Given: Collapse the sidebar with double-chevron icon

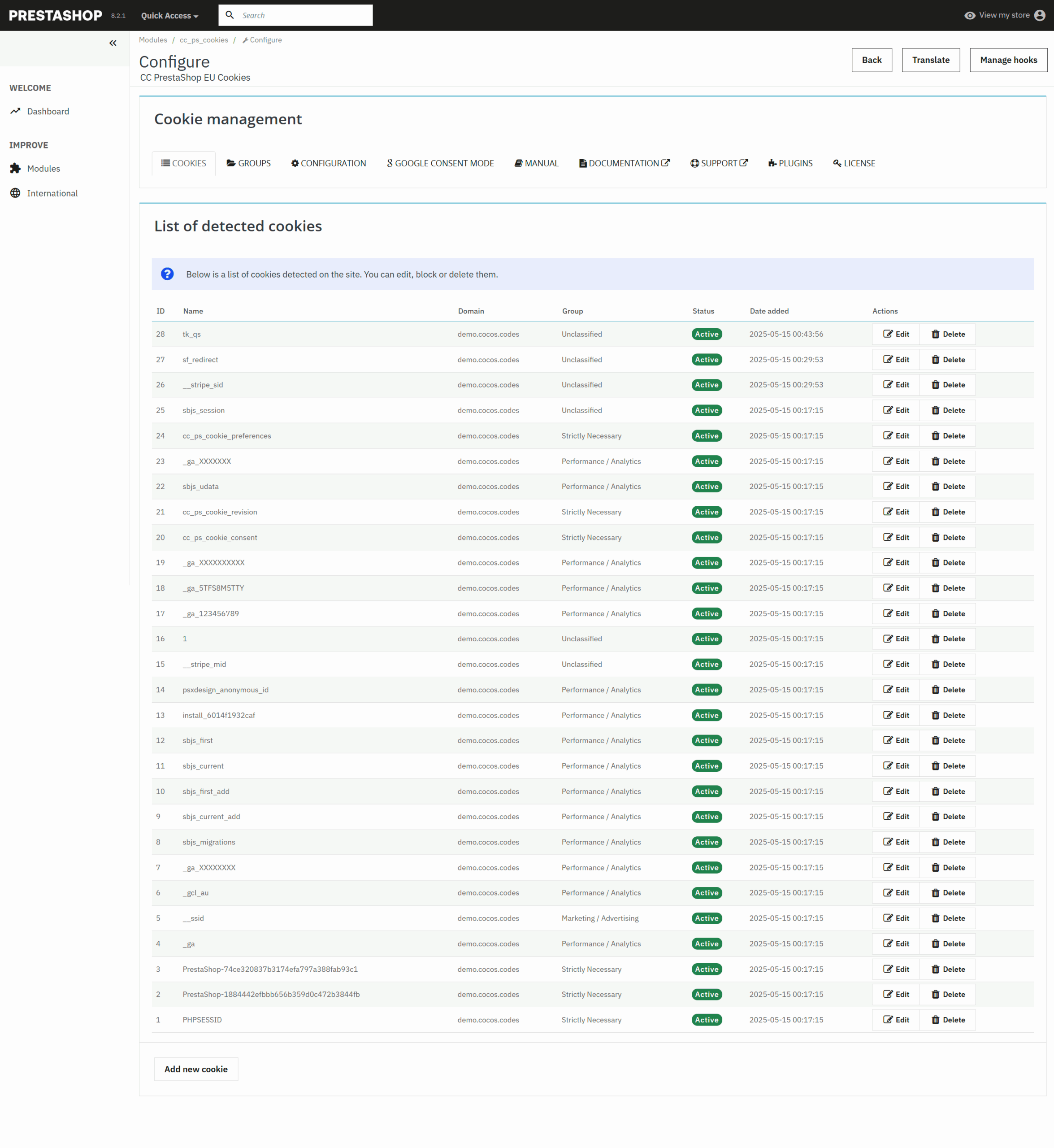Looking at the screenshot, I should 113,43.
